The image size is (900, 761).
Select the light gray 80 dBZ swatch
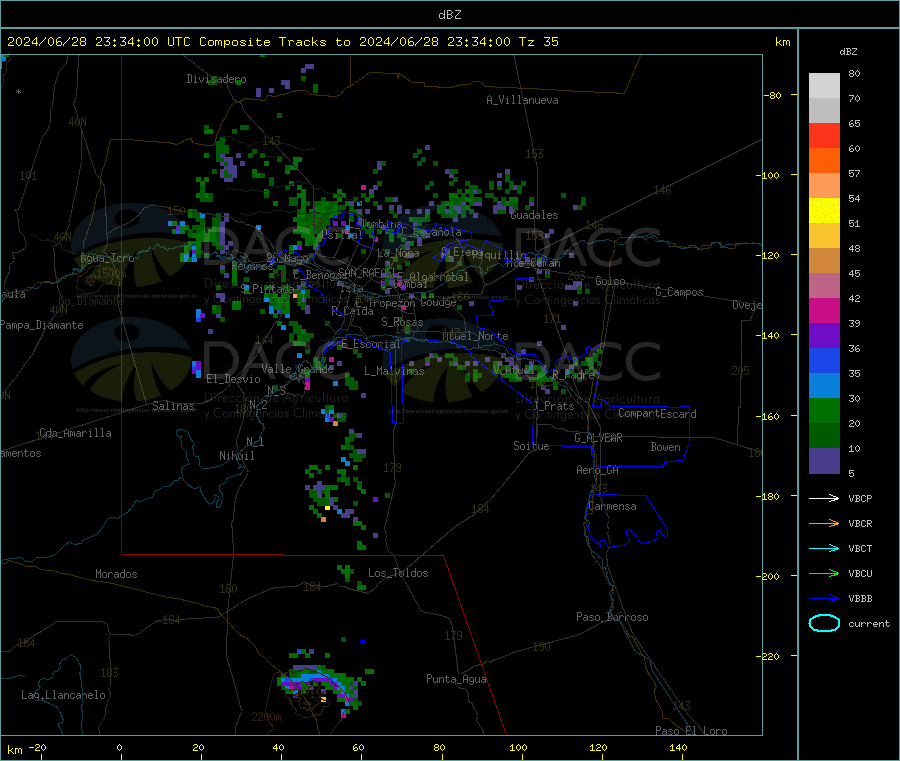click(824, 86)
